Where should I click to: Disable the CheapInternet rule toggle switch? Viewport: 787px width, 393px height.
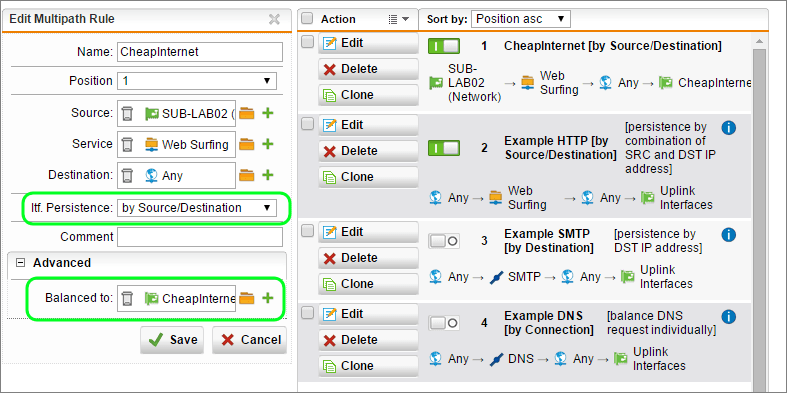click(x=444, y=46)
